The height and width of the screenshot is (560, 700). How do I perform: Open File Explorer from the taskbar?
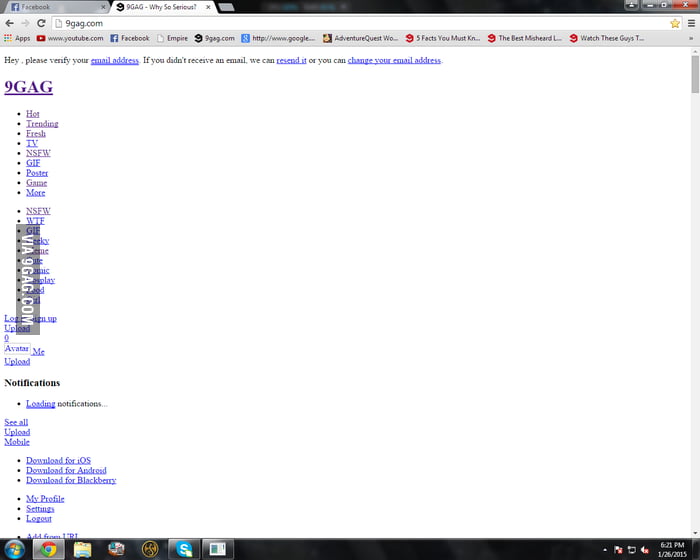[x=82, y=549]
